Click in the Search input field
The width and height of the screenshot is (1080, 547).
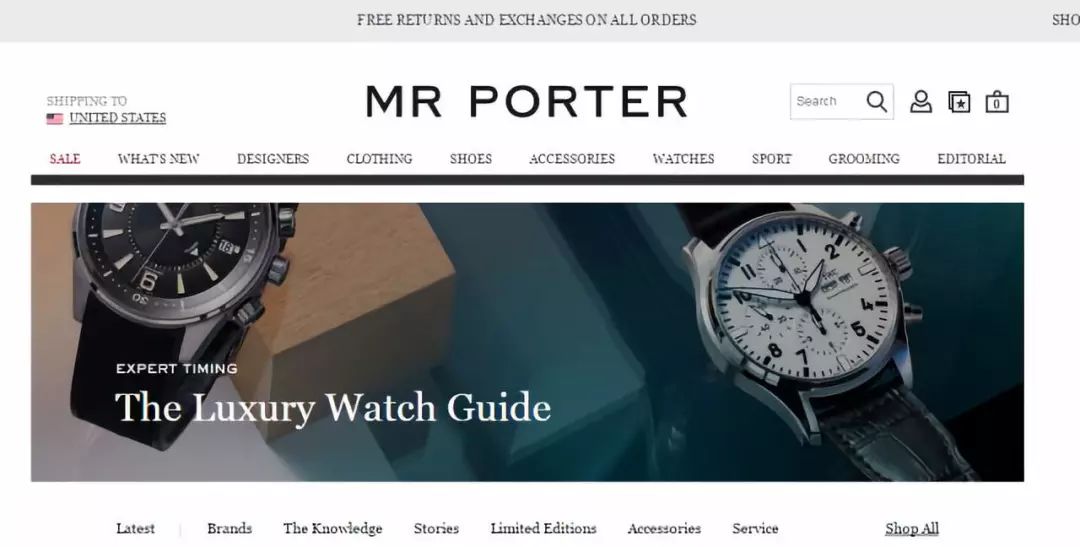coord(828,101)
